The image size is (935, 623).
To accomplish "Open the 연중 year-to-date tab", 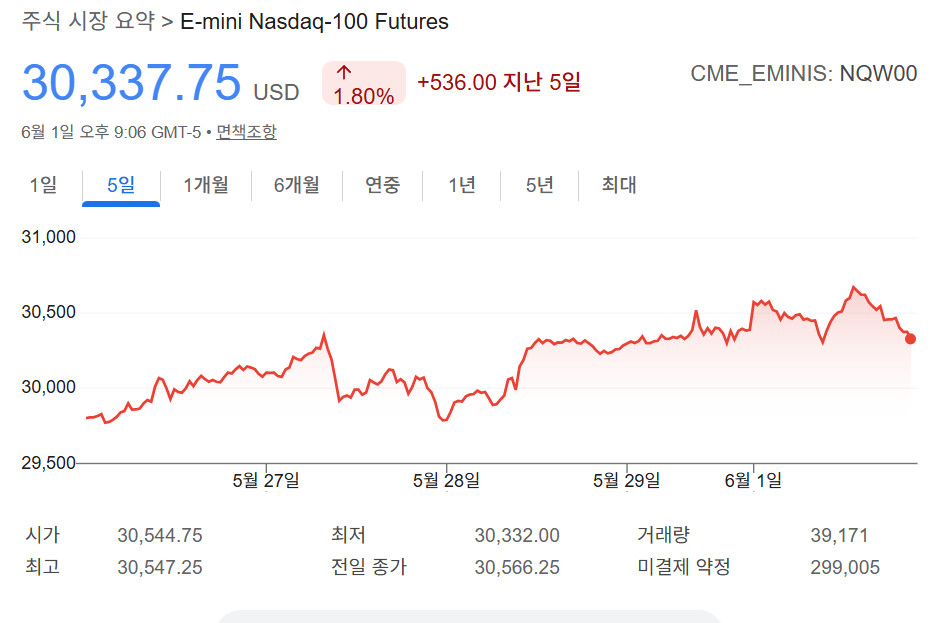I will click(382, 185).
